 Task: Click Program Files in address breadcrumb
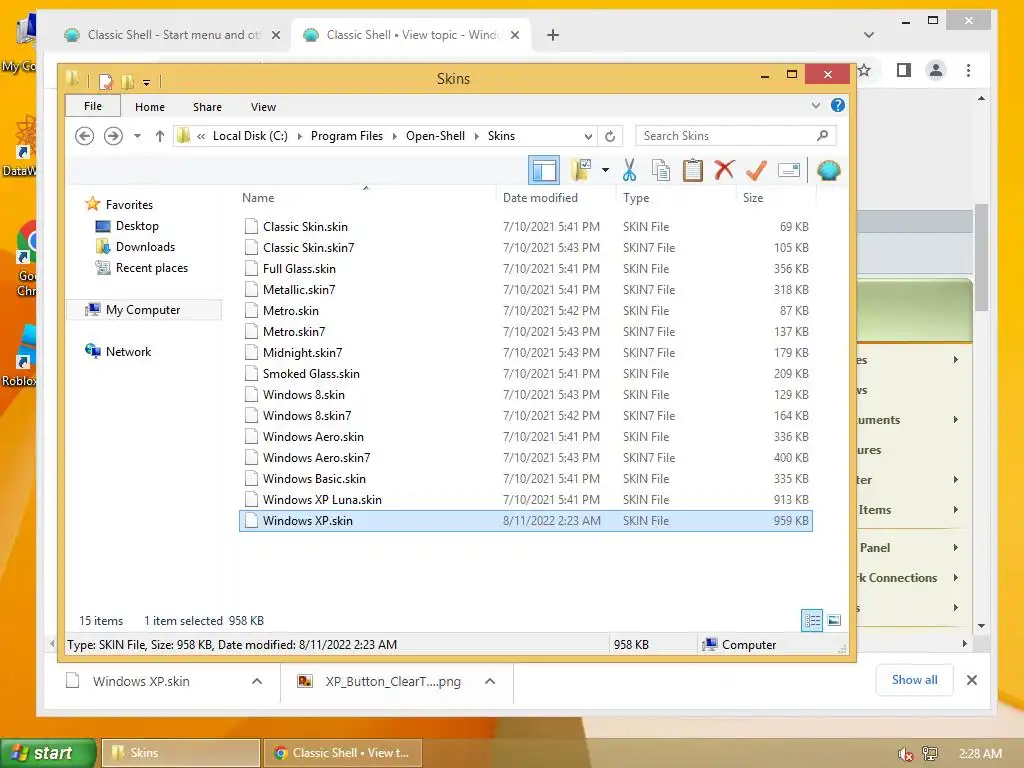click(x=347, y=136)
